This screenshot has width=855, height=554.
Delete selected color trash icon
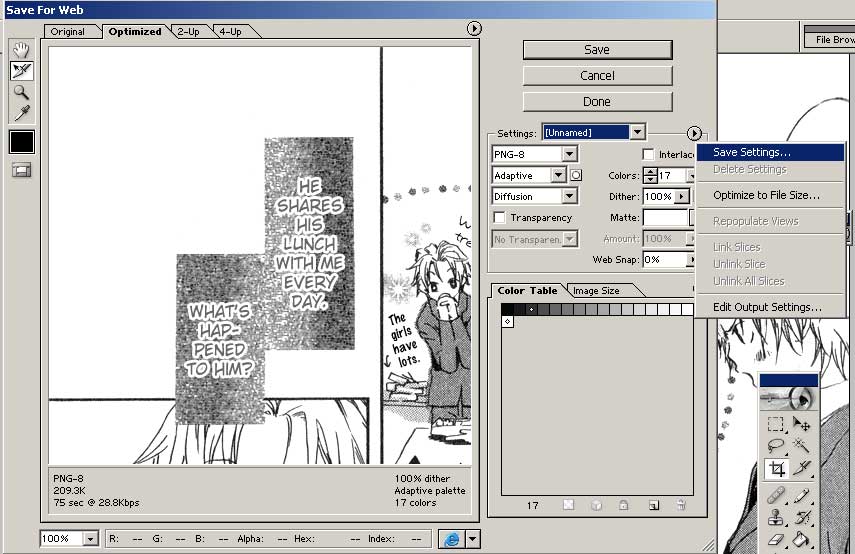coord(681,505)
